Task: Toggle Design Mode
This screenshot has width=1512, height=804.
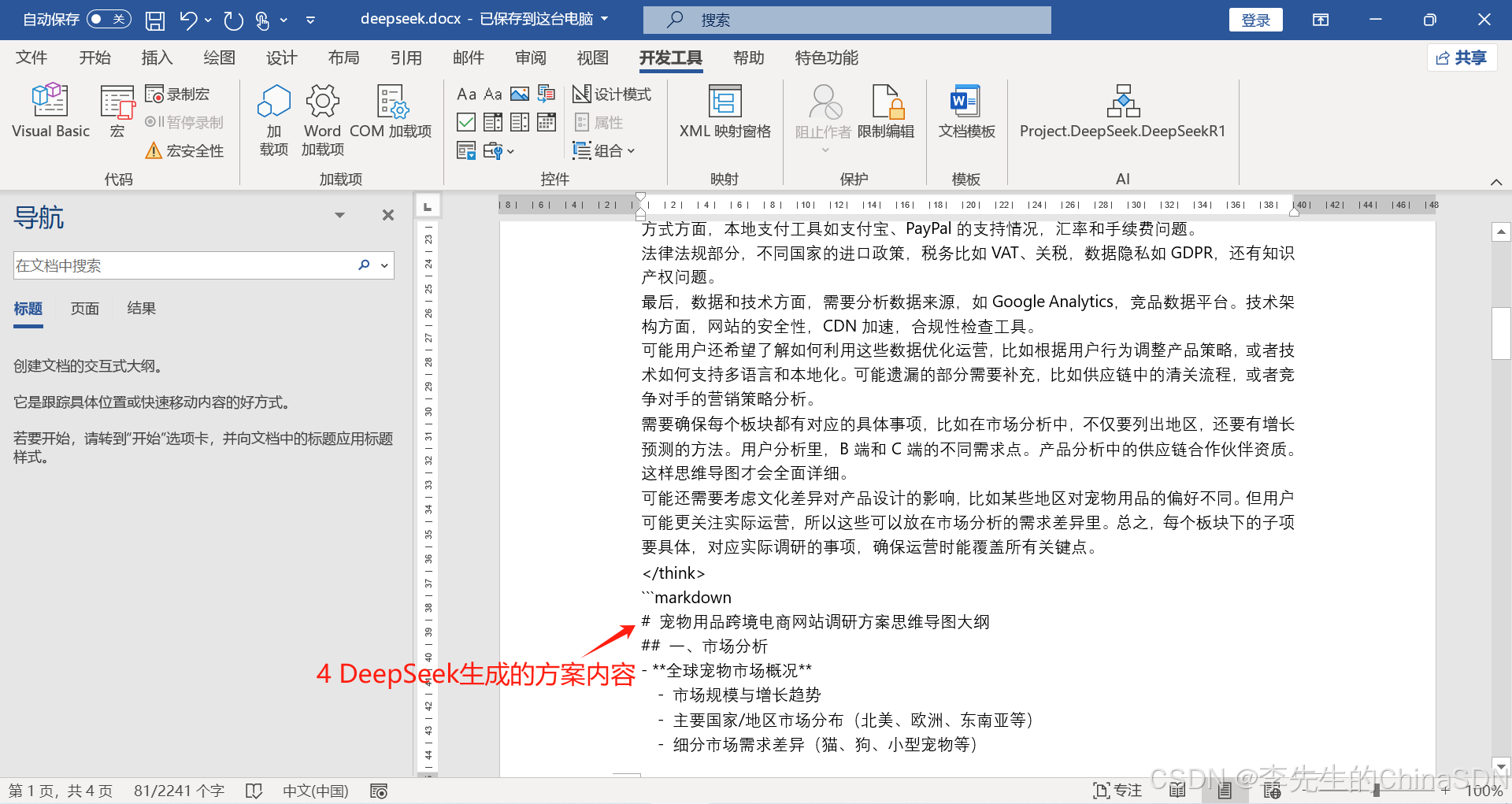Action: 612,94
